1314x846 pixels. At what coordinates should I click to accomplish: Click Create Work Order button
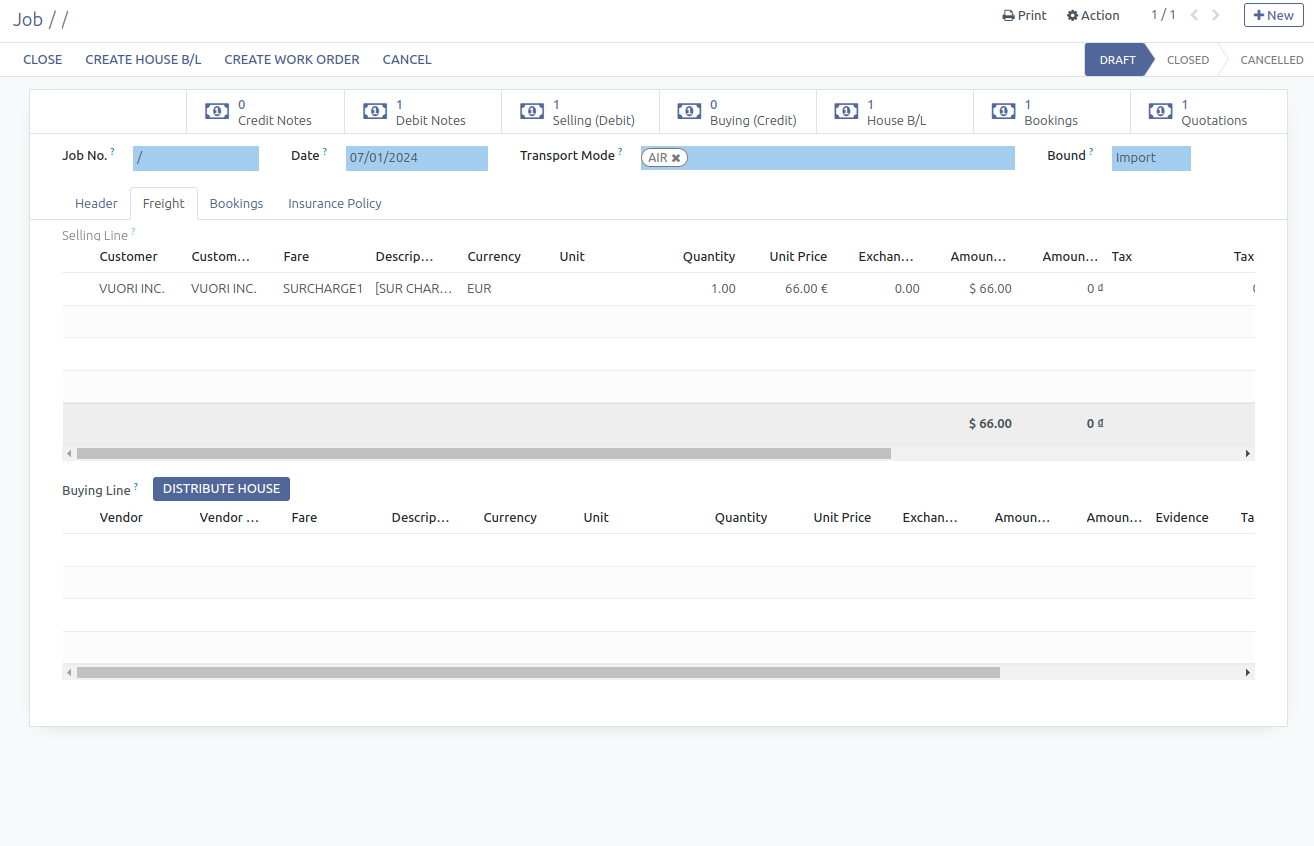[292, 60]
